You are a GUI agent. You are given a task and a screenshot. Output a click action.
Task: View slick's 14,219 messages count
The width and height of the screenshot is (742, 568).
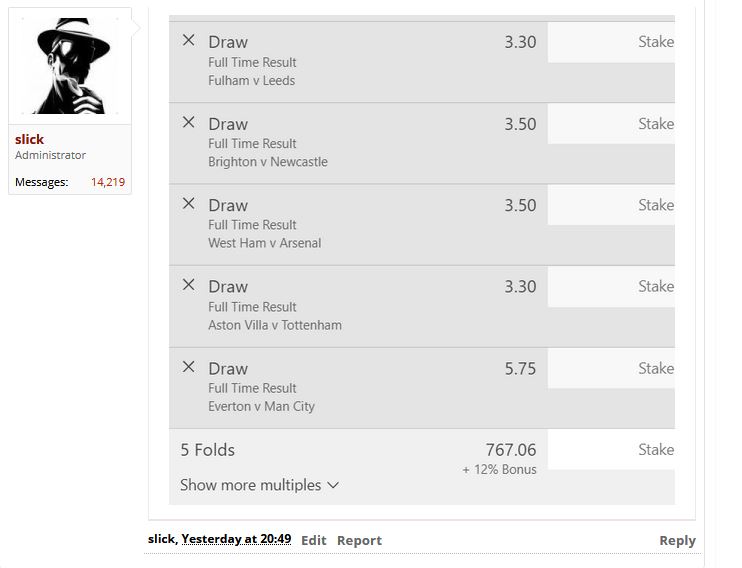point(108,182)
